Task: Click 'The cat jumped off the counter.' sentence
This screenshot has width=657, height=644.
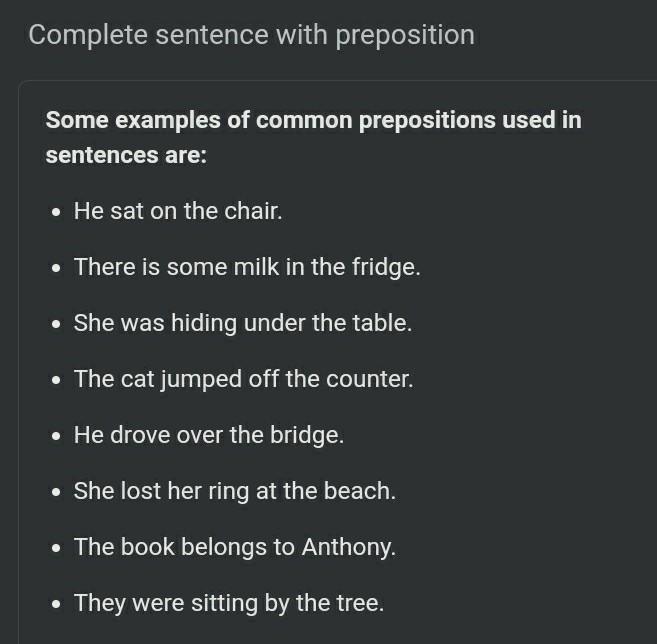Action: [243, 380]
